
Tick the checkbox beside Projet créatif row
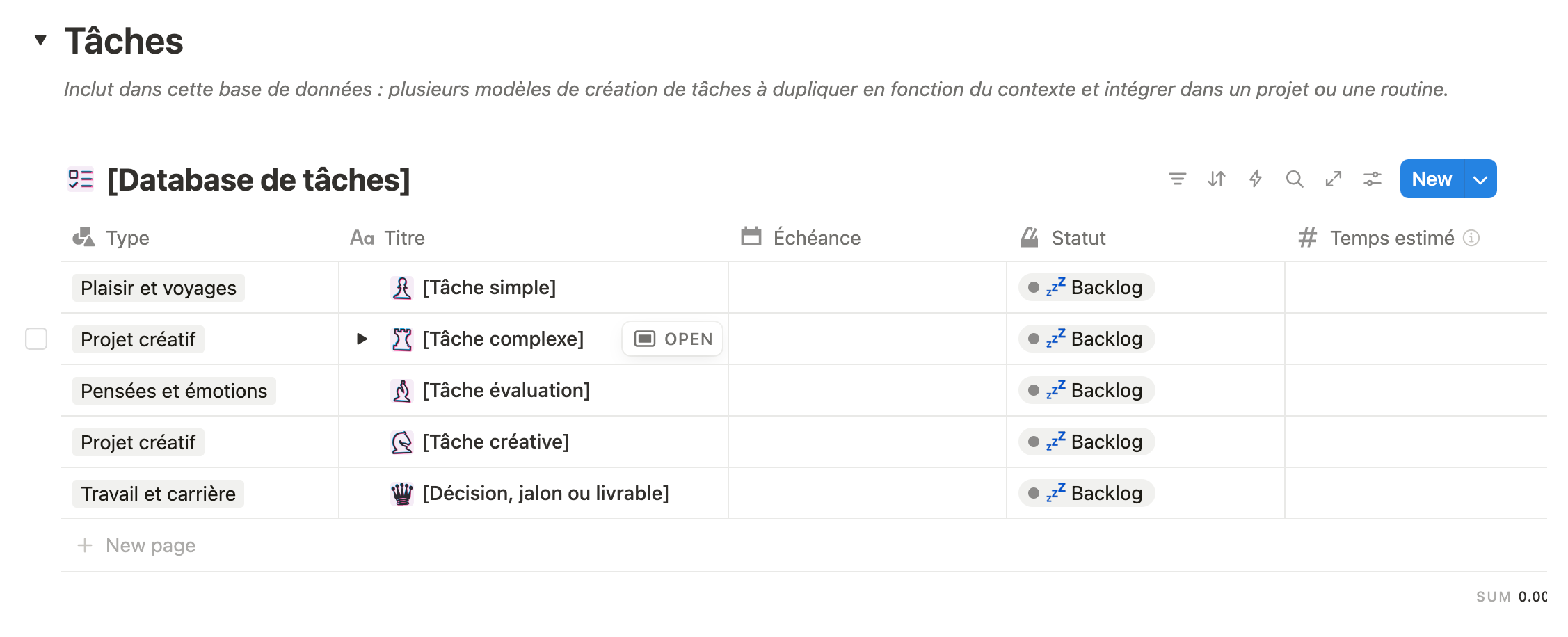(x=36, y=339)
